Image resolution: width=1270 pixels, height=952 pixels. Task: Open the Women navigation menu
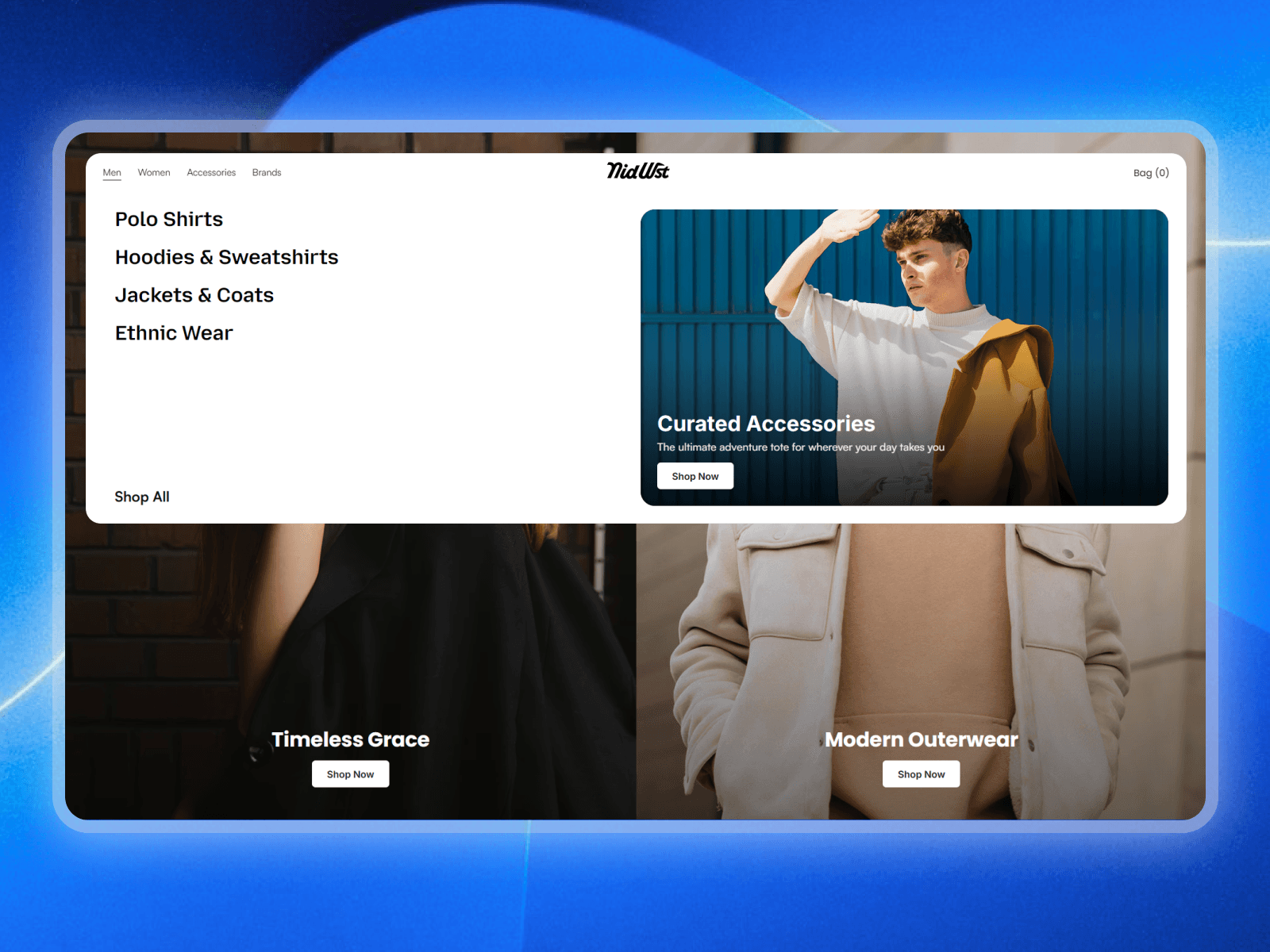click(x=154, y=172)
